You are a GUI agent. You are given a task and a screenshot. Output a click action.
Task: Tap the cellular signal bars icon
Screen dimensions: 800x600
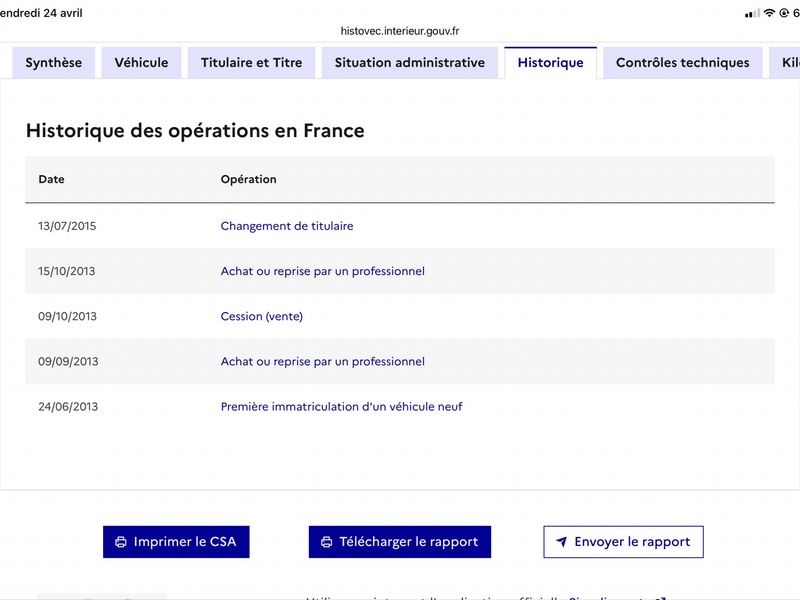(752, 14)
